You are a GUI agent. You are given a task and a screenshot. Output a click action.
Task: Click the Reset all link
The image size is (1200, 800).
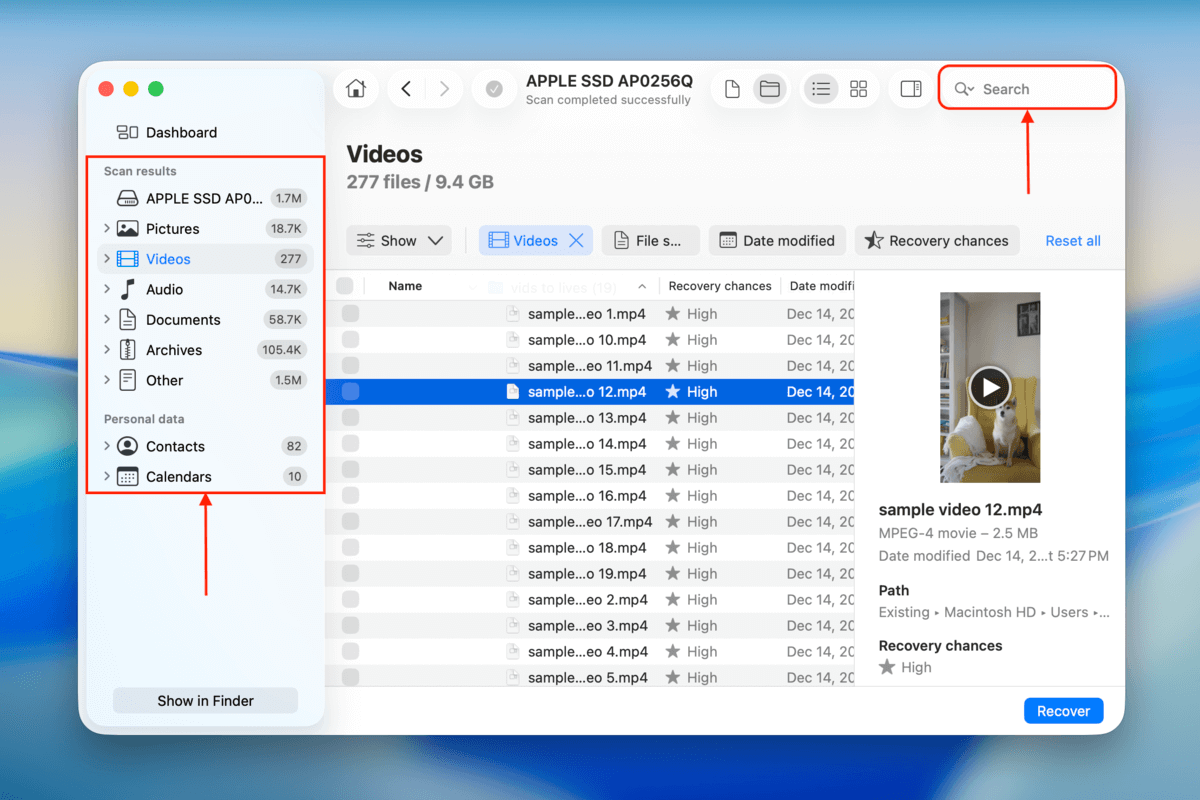click(x=1072, y=240)
